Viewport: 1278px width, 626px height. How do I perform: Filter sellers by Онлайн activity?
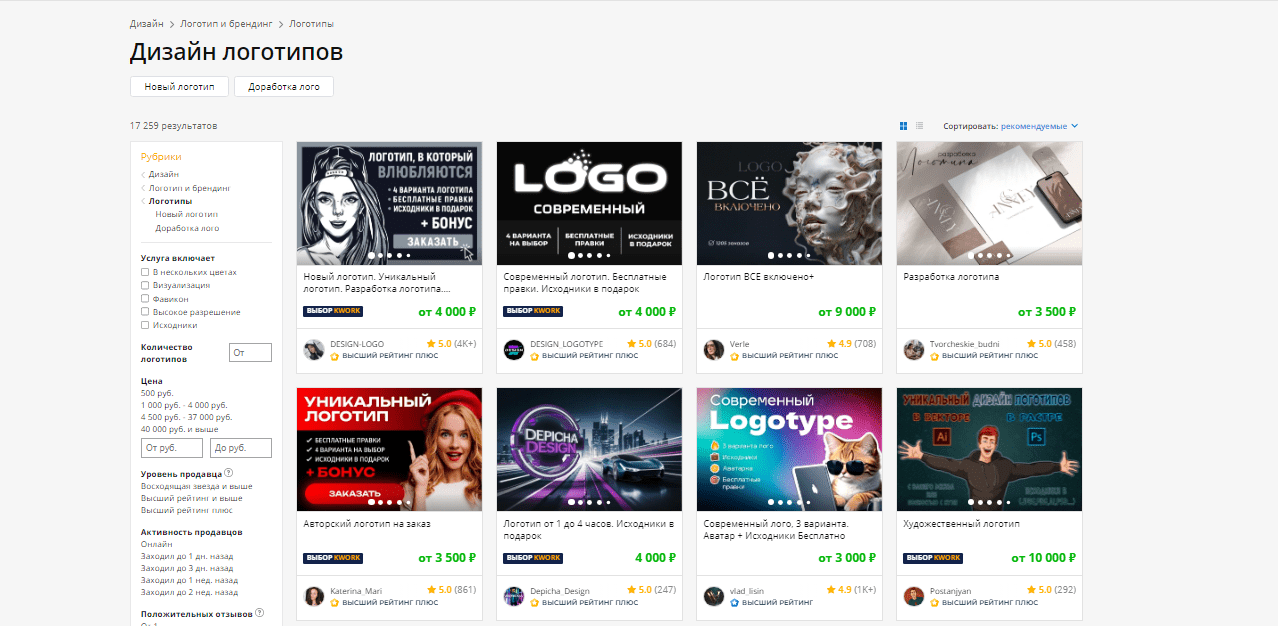pyautogui.click(x=157, y=545)
